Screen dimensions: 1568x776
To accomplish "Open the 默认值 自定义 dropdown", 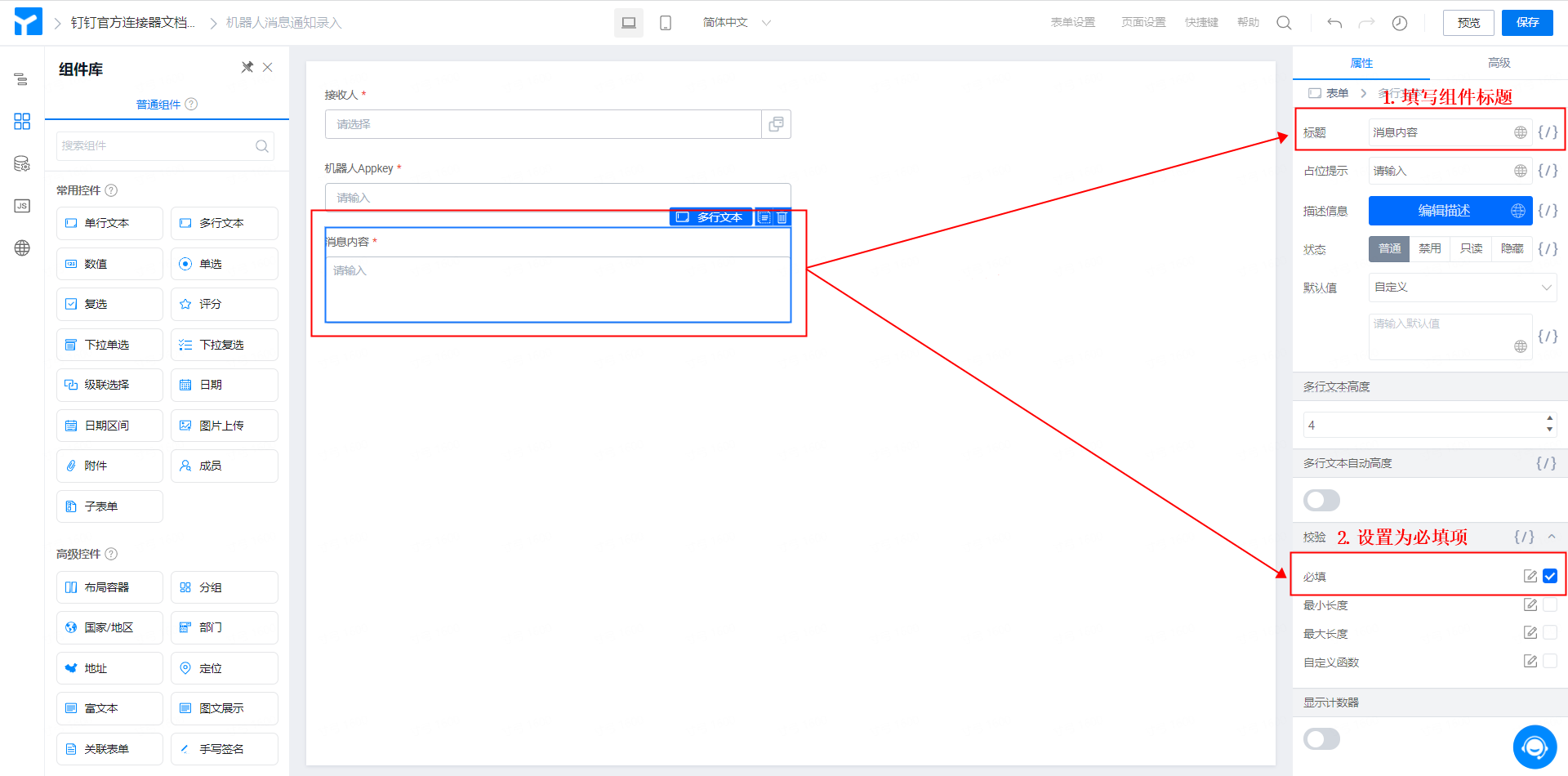I will tap(1463, 288).
